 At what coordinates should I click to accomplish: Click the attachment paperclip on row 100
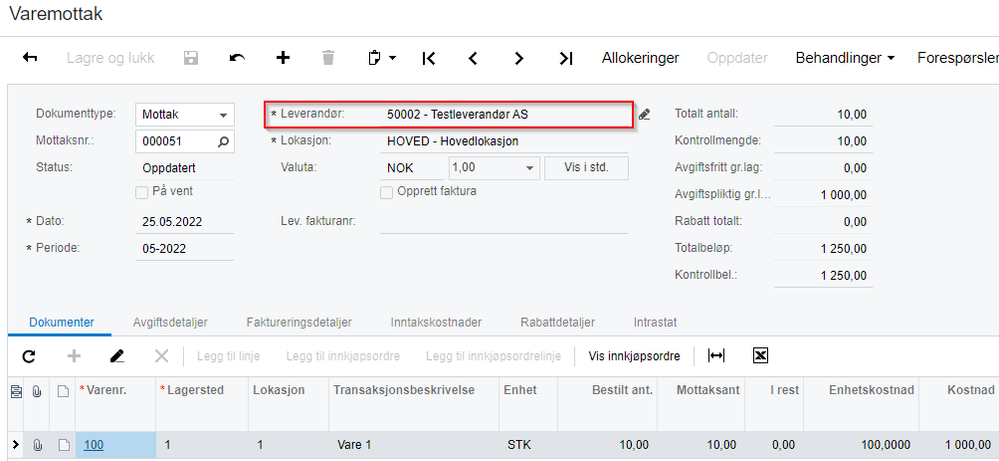37,445
